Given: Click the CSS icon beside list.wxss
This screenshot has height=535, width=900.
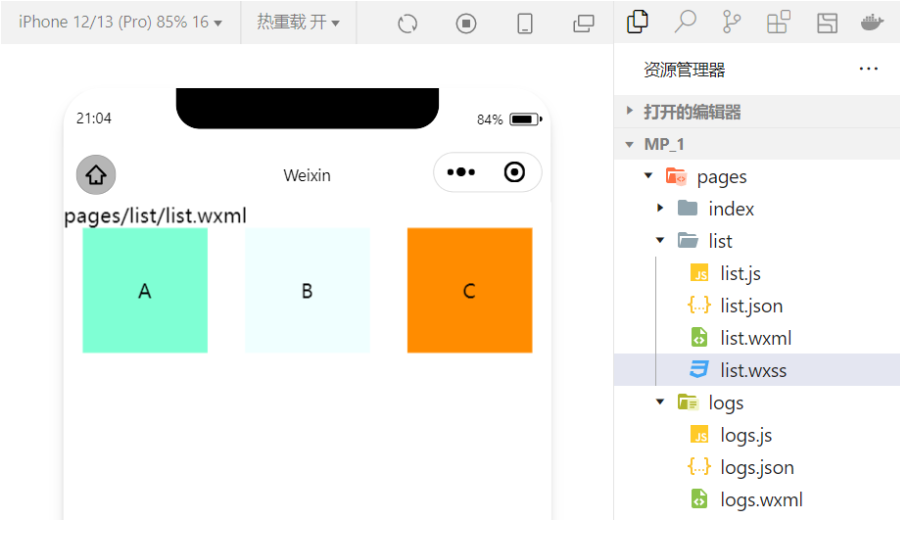Looking at the screenshot, I should 699,369.
